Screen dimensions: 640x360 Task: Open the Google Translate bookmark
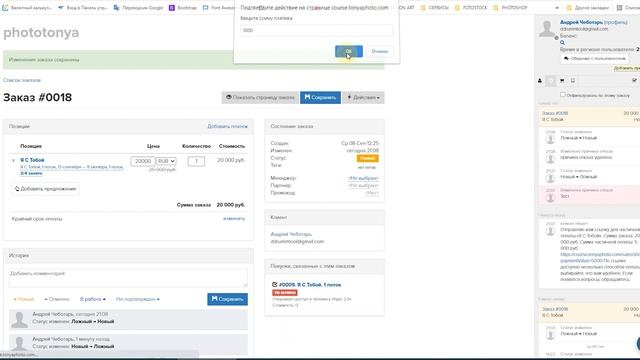pos(138,8)
